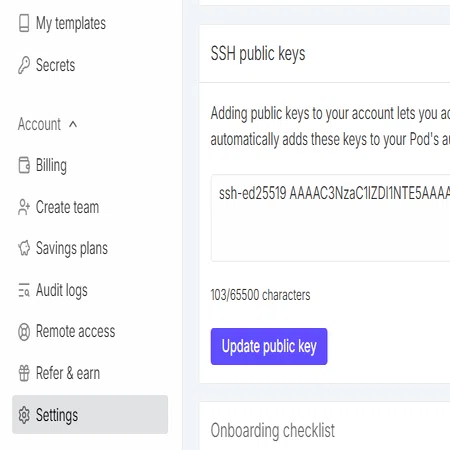Click the Secrets key icon
This screenshot has width=450, height=450.
(24, 65)
